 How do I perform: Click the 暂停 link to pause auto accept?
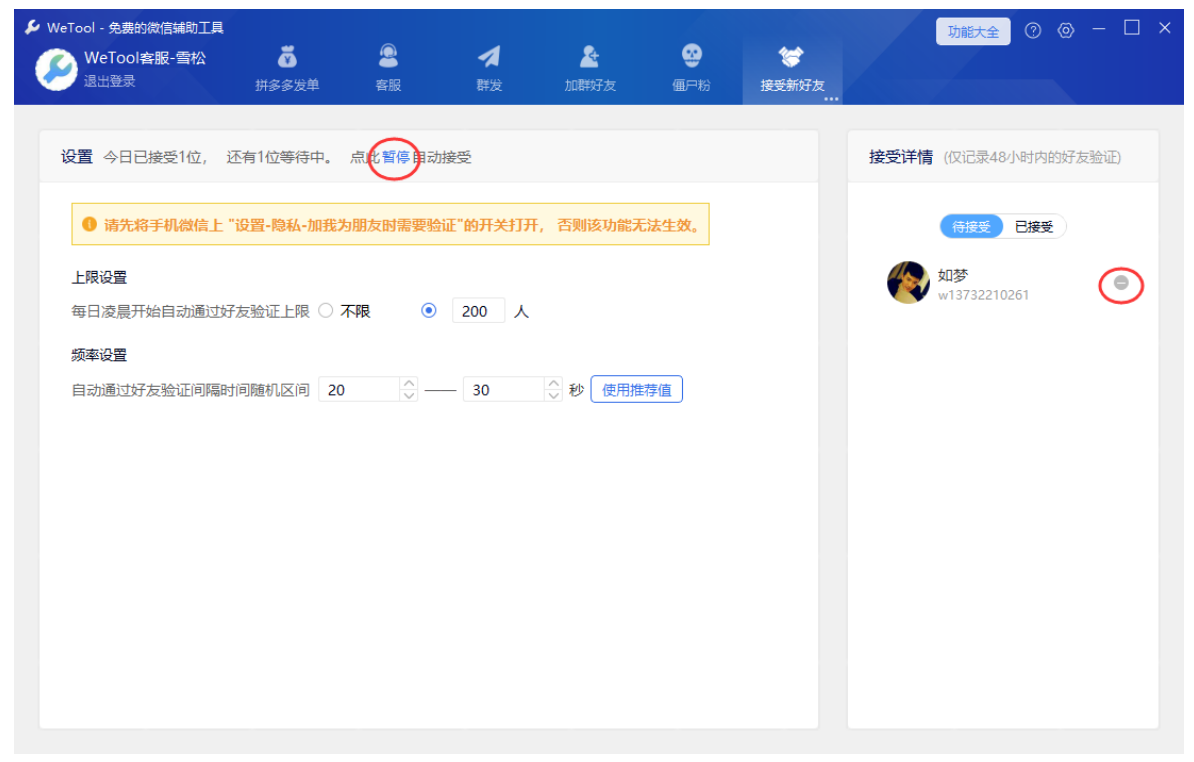click(x=395, y=157)
